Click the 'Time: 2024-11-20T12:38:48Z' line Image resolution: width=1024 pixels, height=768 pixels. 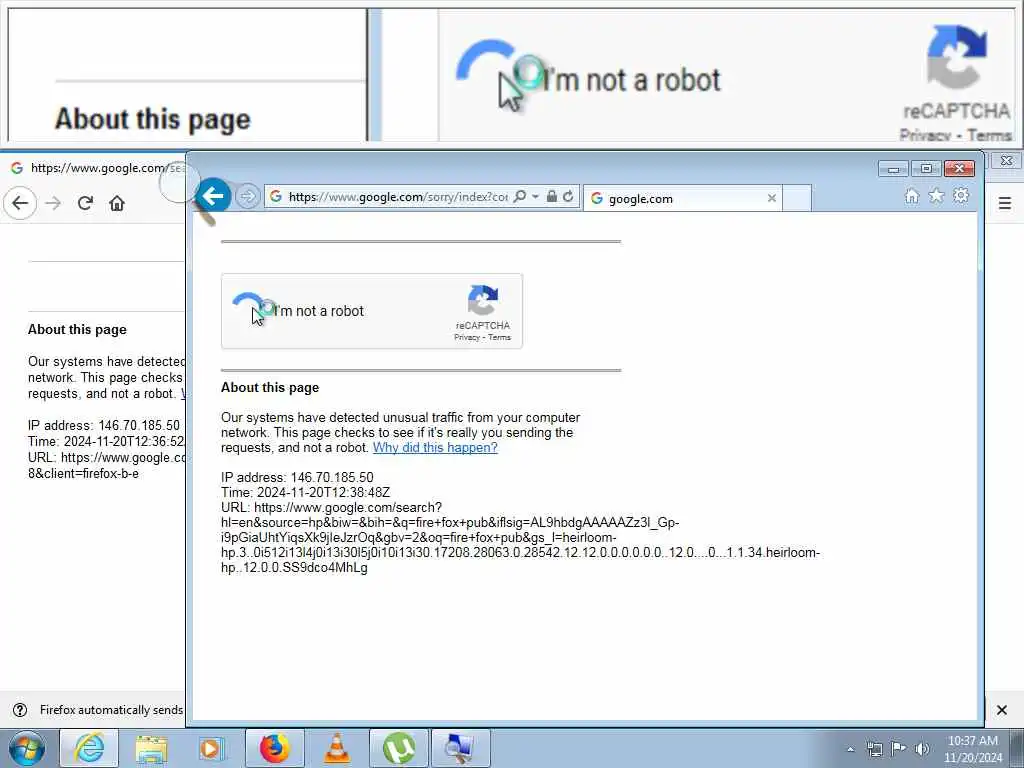point(305,492)
